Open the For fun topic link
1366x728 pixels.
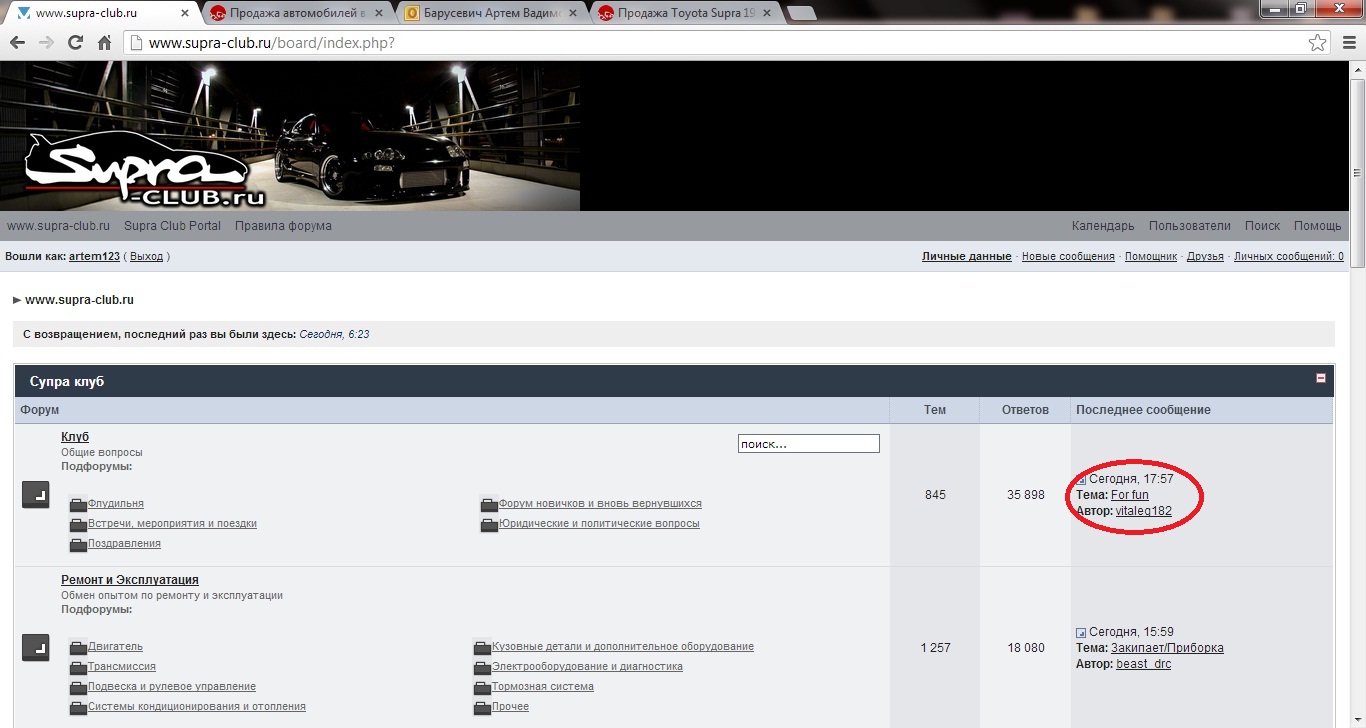point(1129,495)
